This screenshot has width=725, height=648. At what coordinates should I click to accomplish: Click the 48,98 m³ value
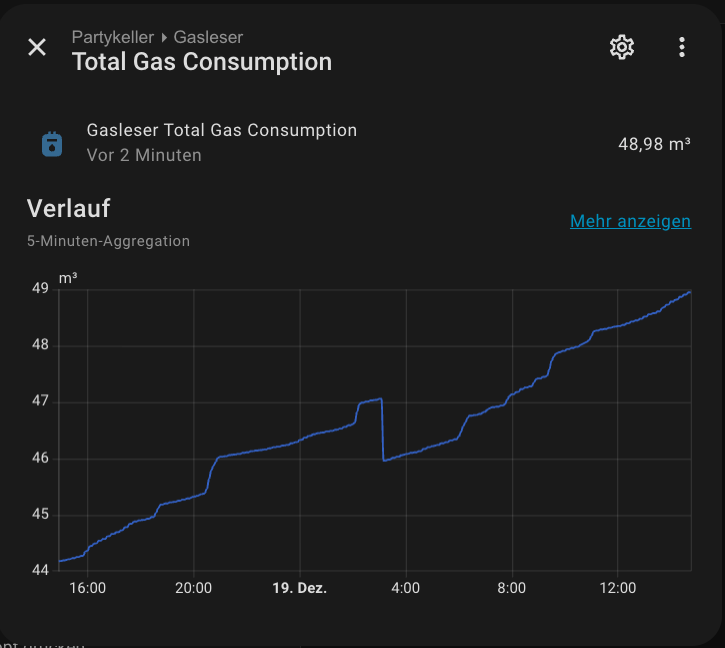point(654,144)
